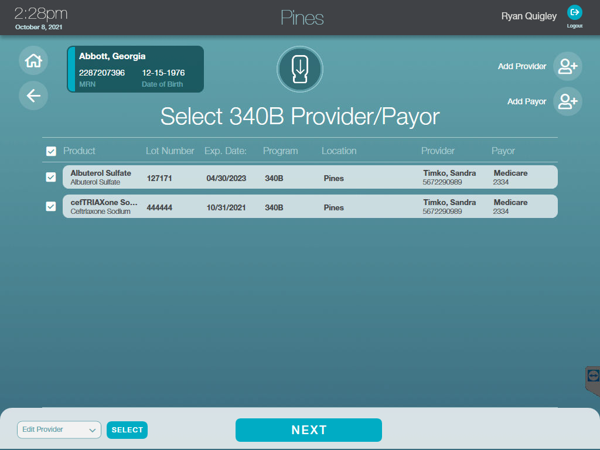Open the Abbott, Georgia patient card
Image resolution: width=600 pixels, height=450 pixels.
click(135, 69)
